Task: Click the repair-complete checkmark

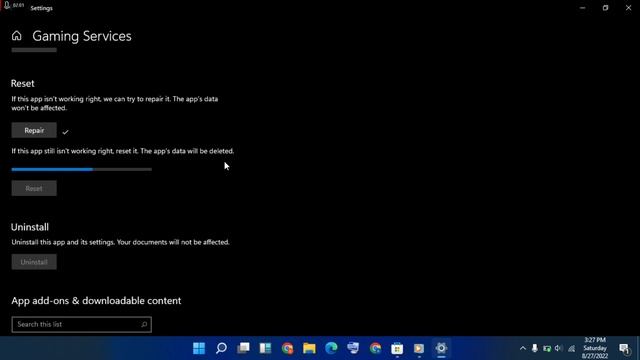Action: (x=65, y=132)
